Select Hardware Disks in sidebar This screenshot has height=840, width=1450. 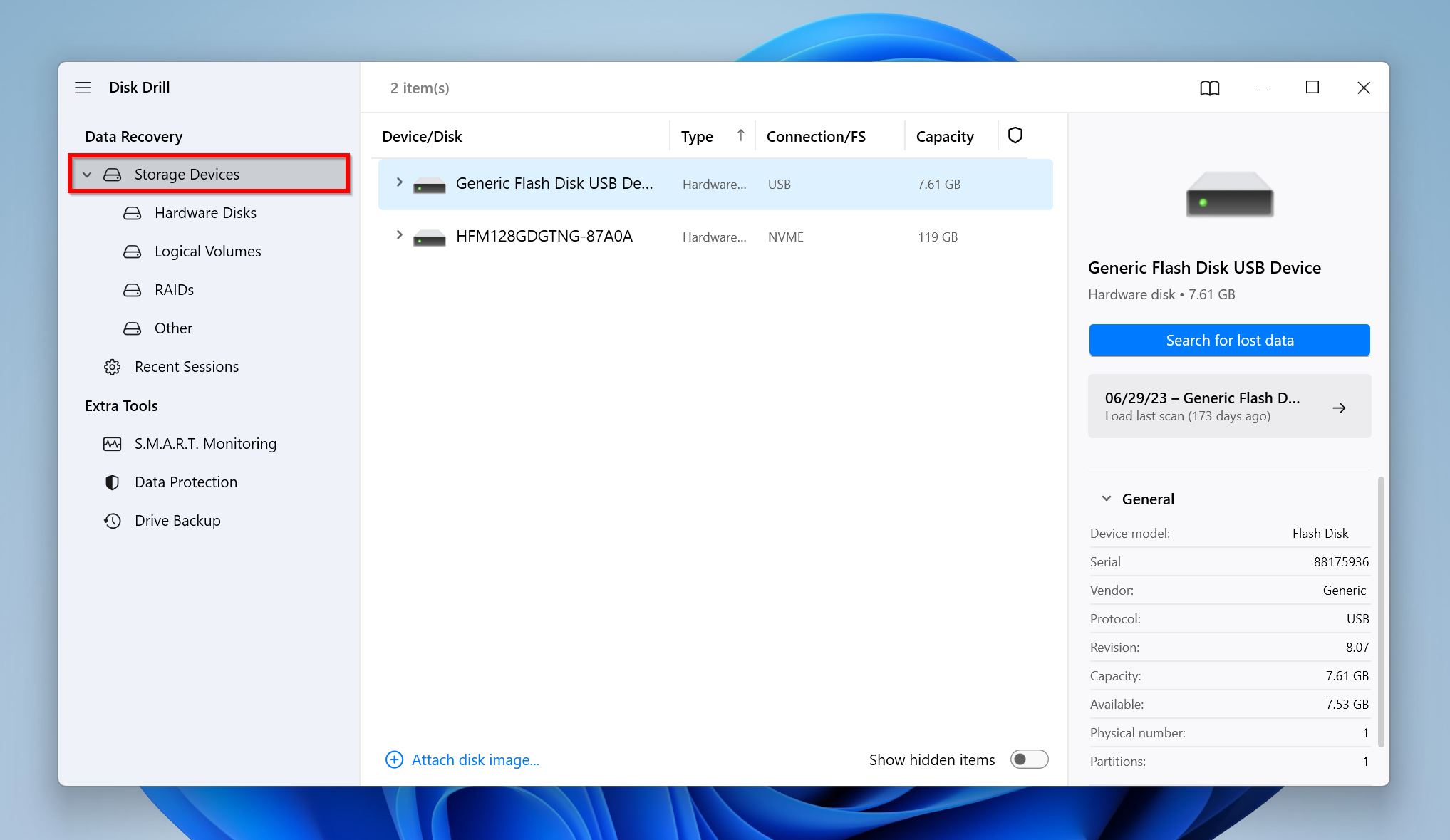coord(205,213)
